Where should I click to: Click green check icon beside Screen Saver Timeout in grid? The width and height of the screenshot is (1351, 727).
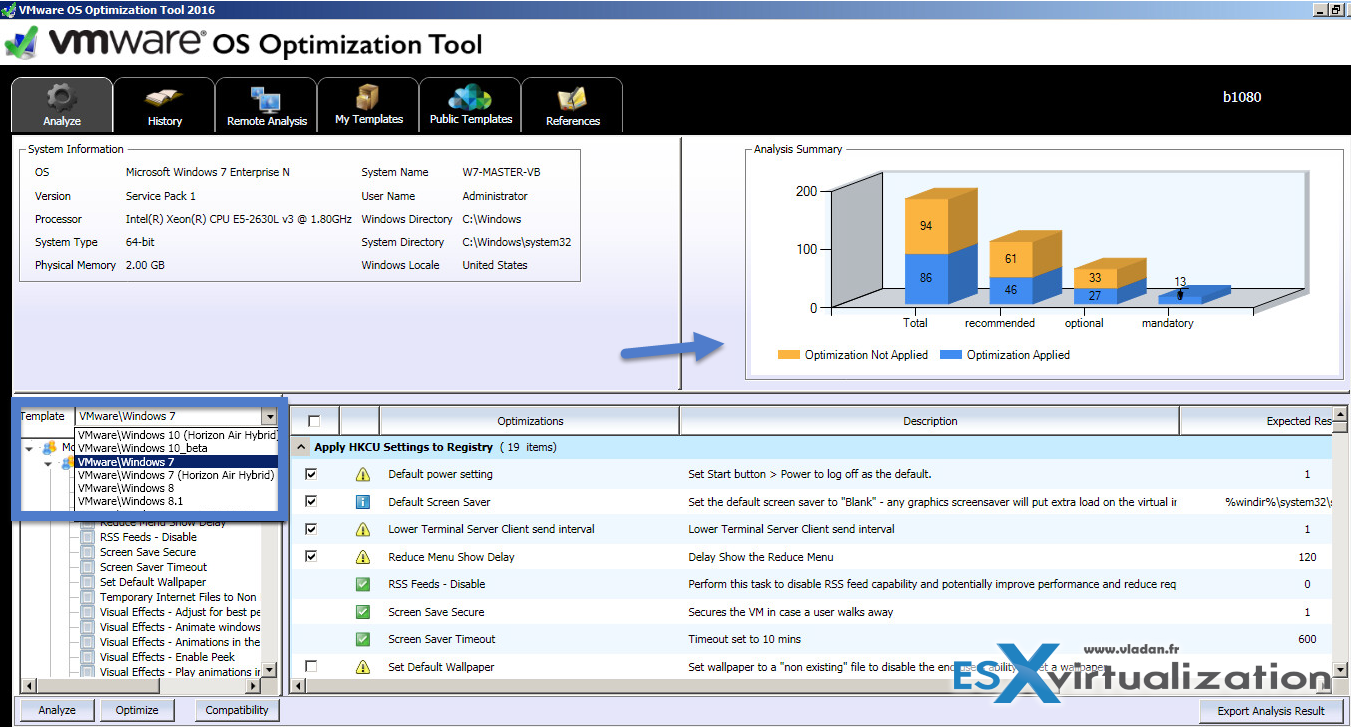point(363,639)
